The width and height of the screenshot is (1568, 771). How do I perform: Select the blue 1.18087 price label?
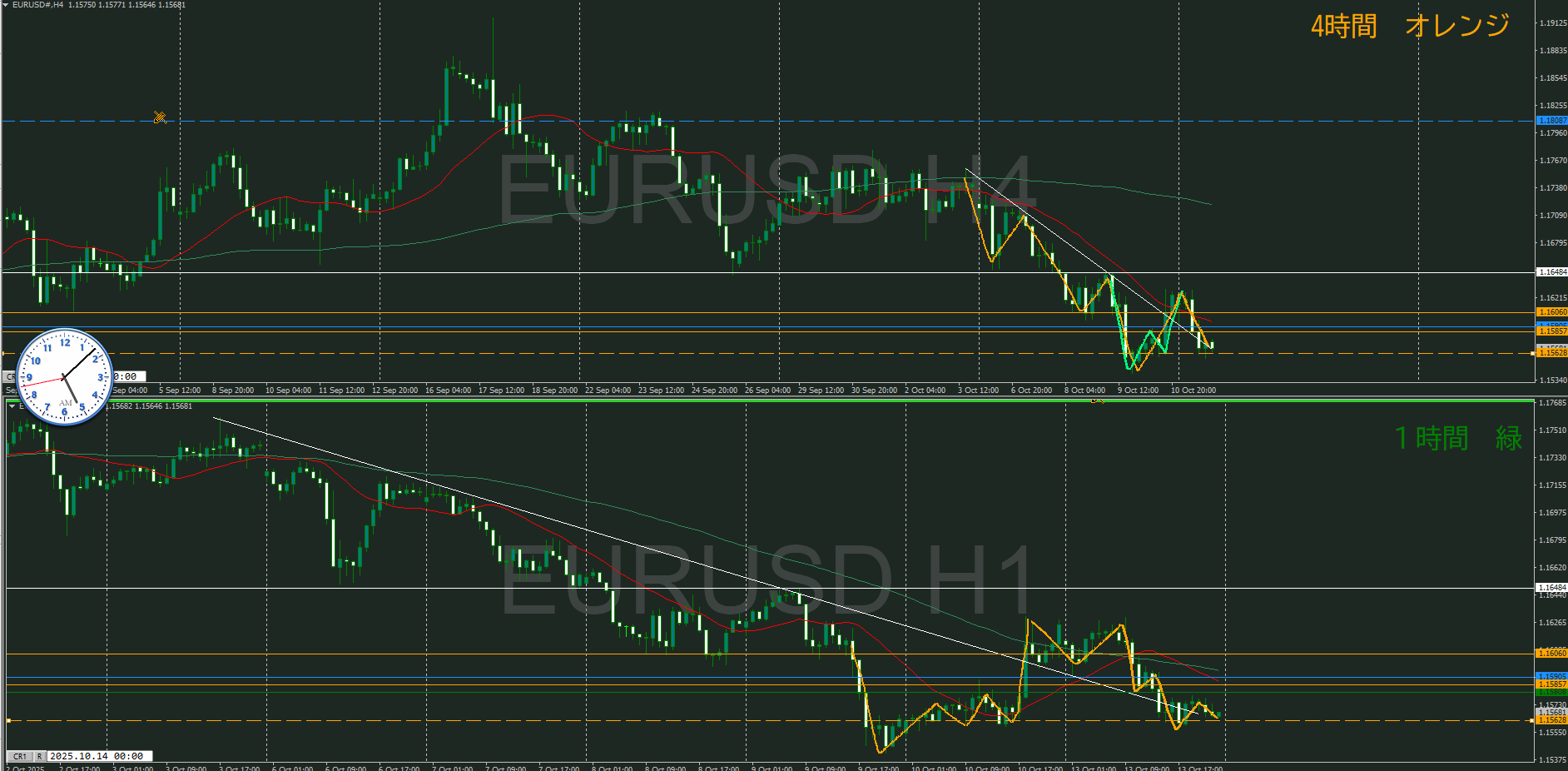click(x=1551, y=121)
